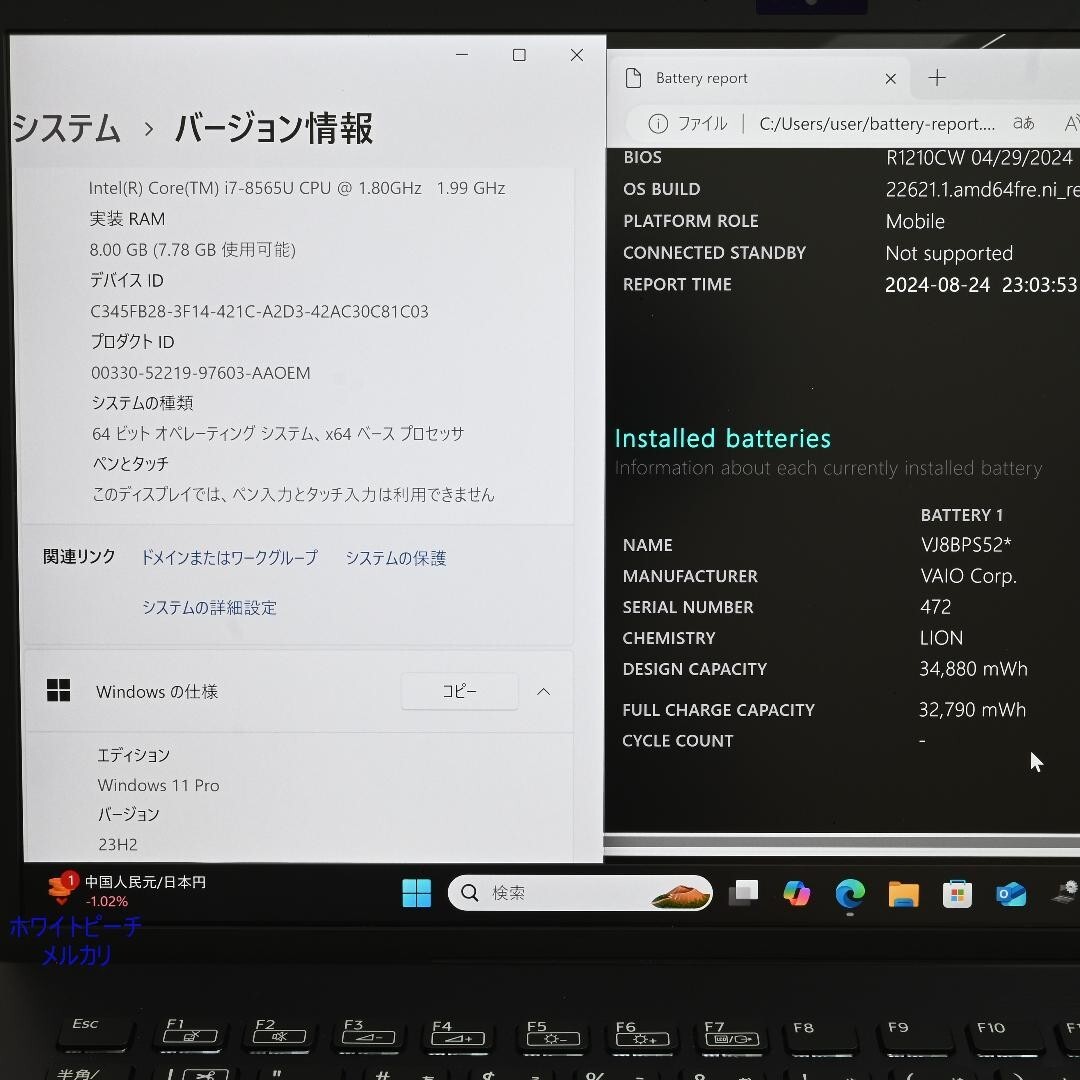
Task: Switch to Microsoft Edge in taskbar
Action: [850, 893]
